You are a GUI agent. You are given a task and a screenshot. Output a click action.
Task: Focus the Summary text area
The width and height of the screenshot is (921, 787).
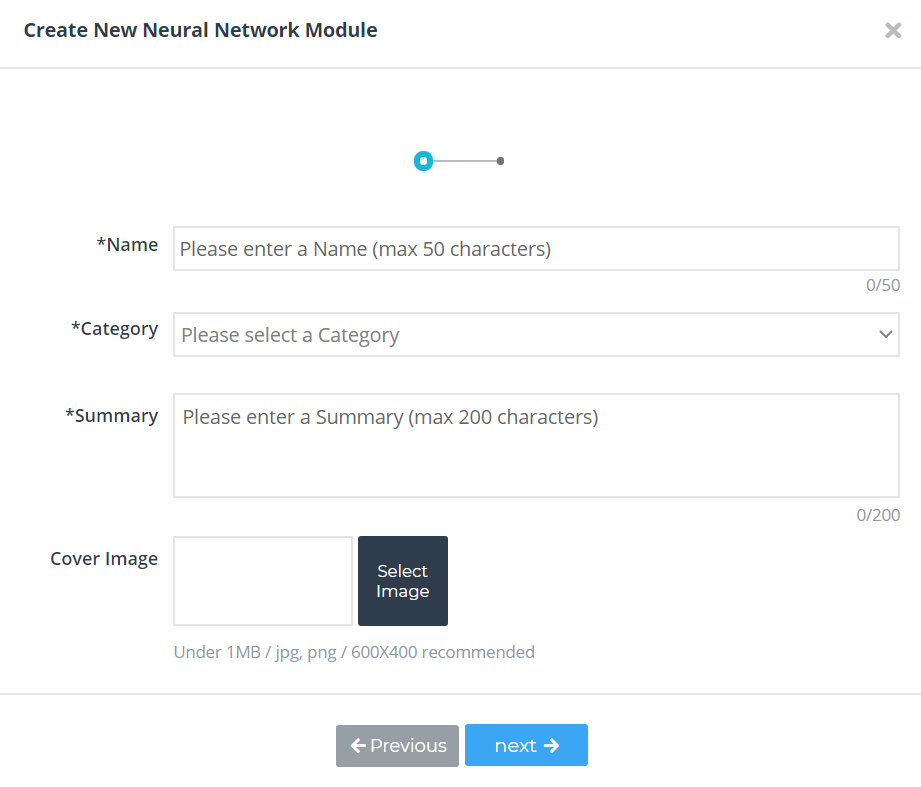(536, 446)
